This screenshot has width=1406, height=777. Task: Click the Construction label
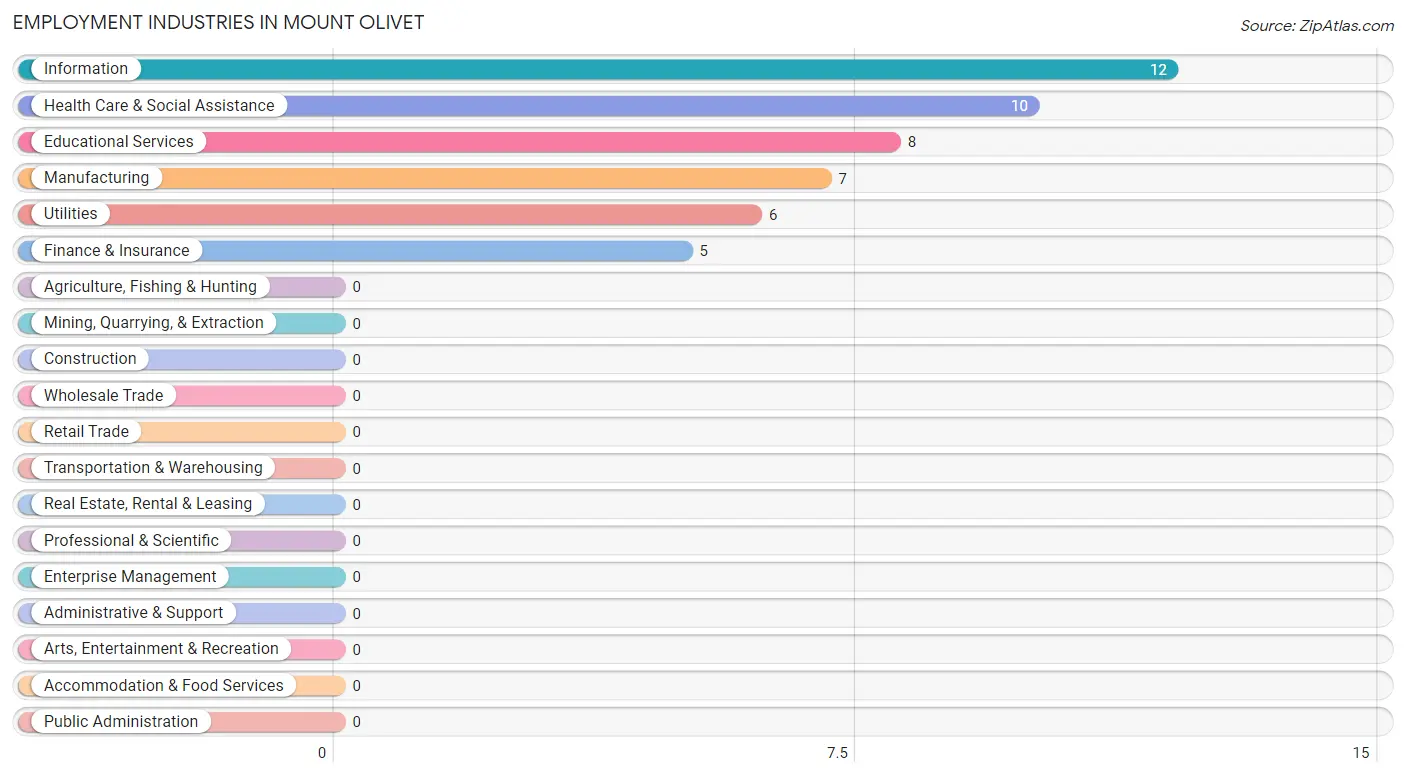90,359
